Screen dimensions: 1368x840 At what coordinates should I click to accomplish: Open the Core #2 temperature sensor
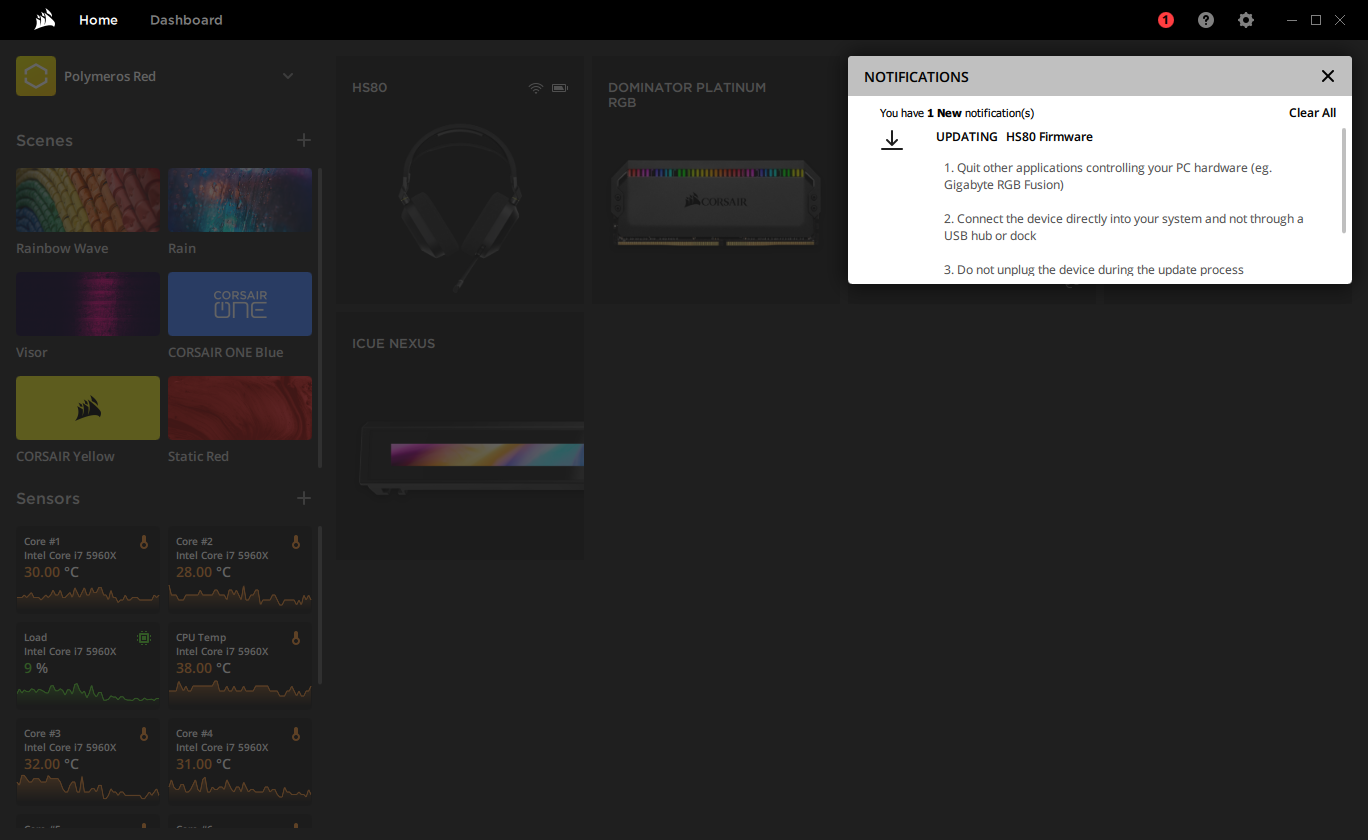point(240,568)
